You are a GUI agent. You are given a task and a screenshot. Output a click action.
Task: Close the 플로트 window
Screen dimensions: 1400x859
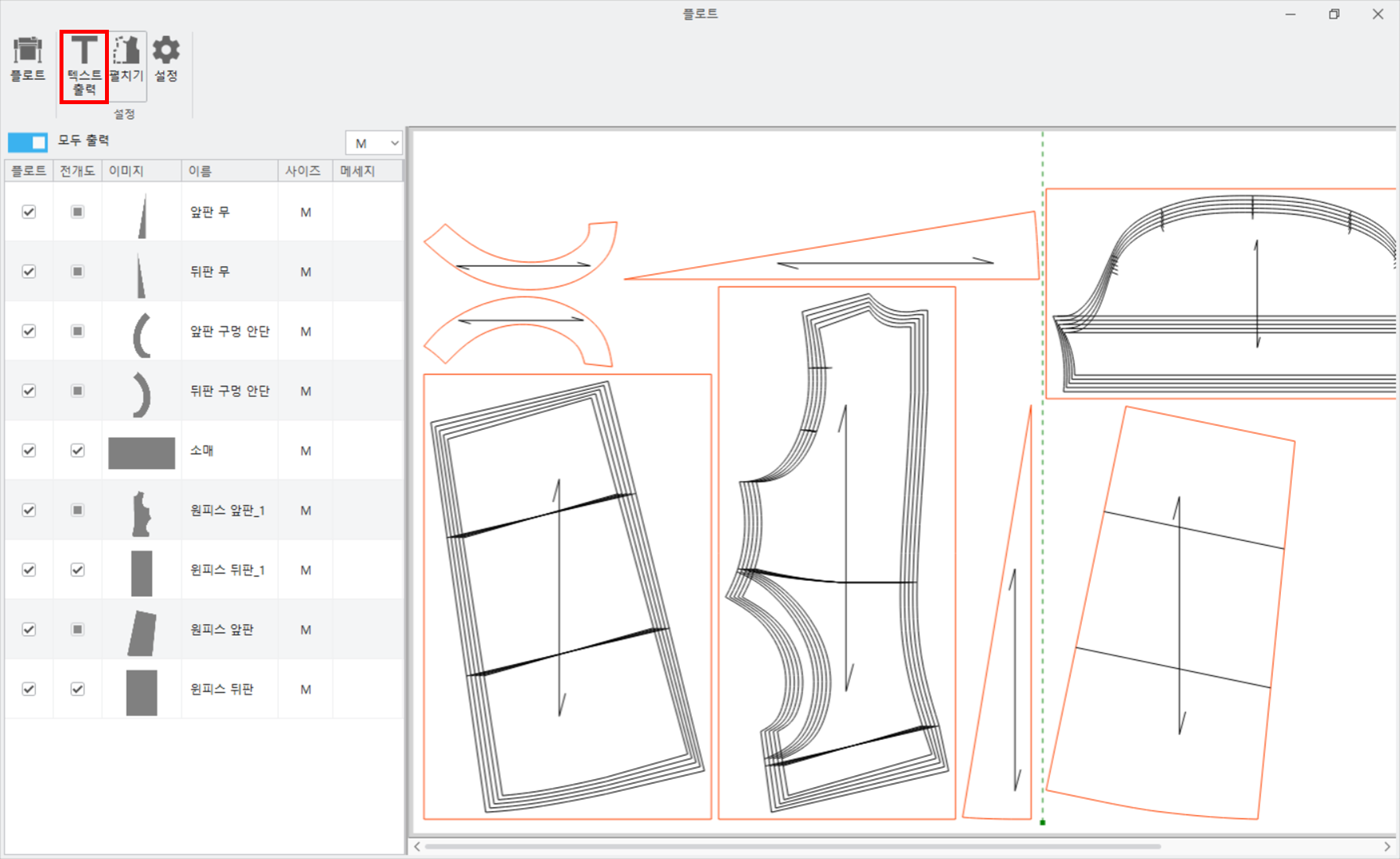(1378, 14)
